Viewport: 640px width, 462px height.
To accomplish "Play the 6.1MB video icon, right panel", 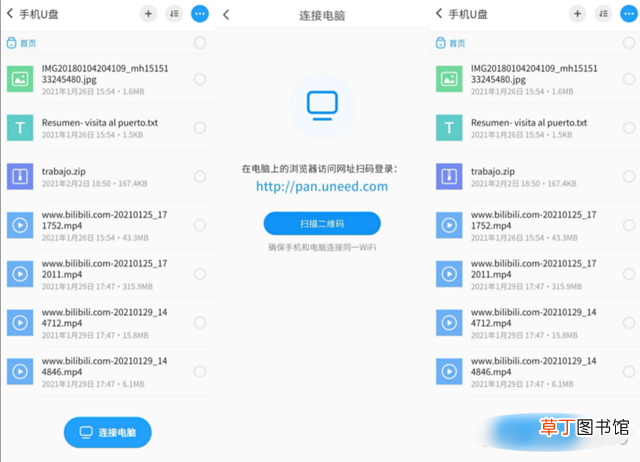I will tap(449, 371).
